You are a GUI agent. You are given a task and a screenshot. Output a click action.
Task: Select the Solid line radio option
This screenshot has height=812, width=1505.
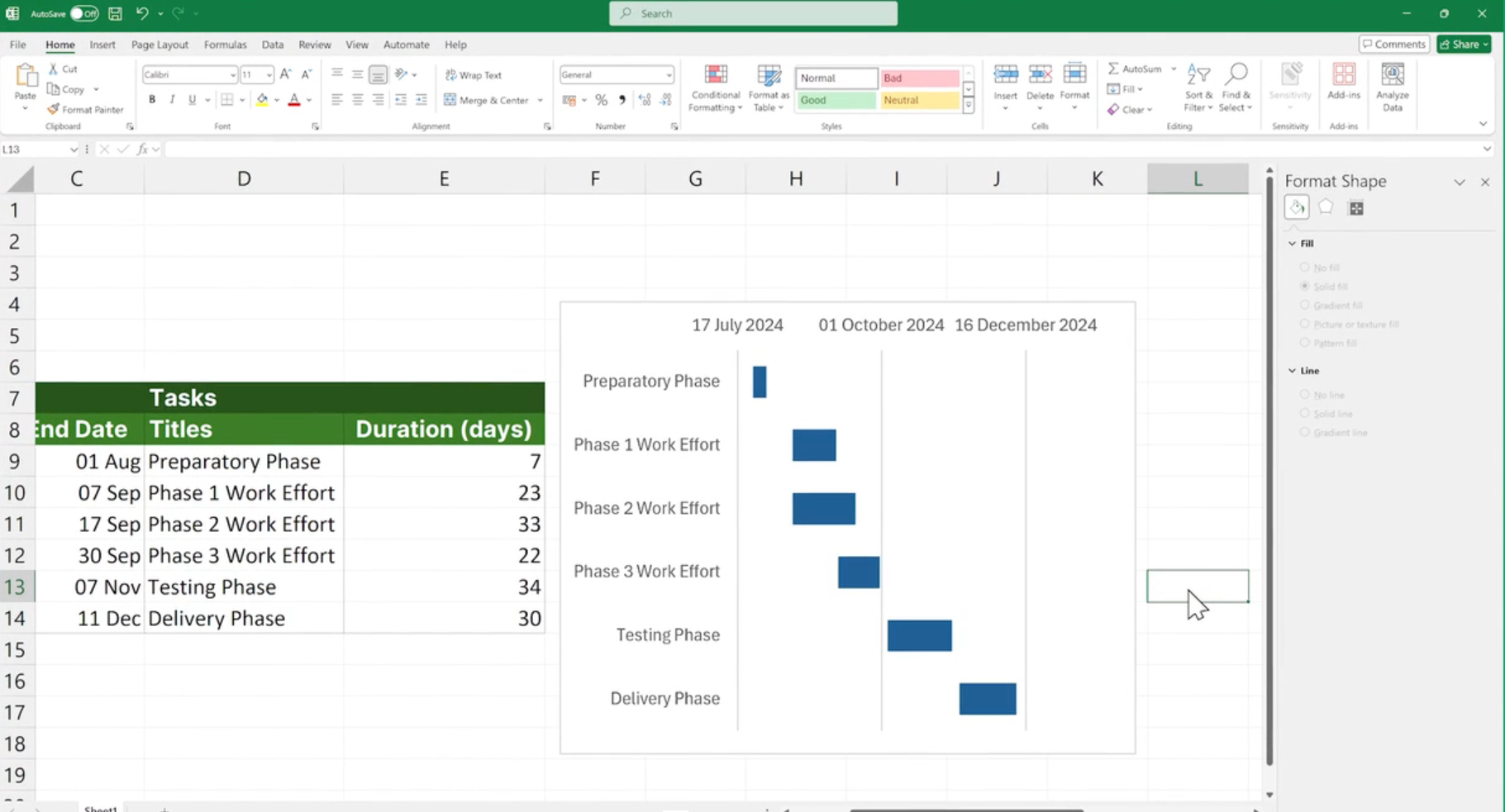click(x=1305, y=414)
